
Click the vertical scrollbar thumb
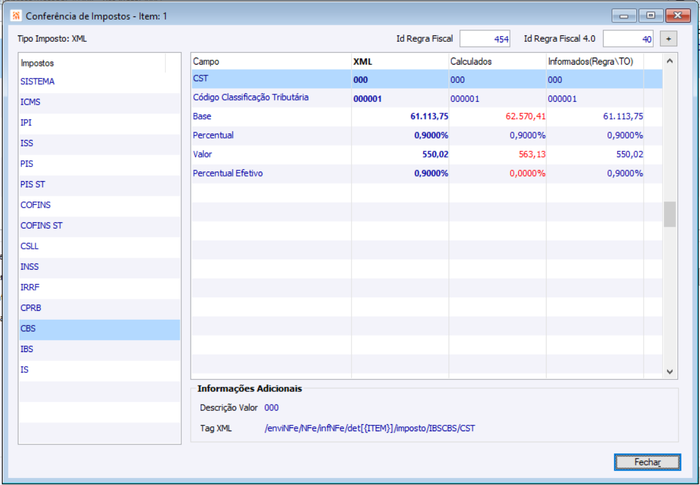point(670,214)
